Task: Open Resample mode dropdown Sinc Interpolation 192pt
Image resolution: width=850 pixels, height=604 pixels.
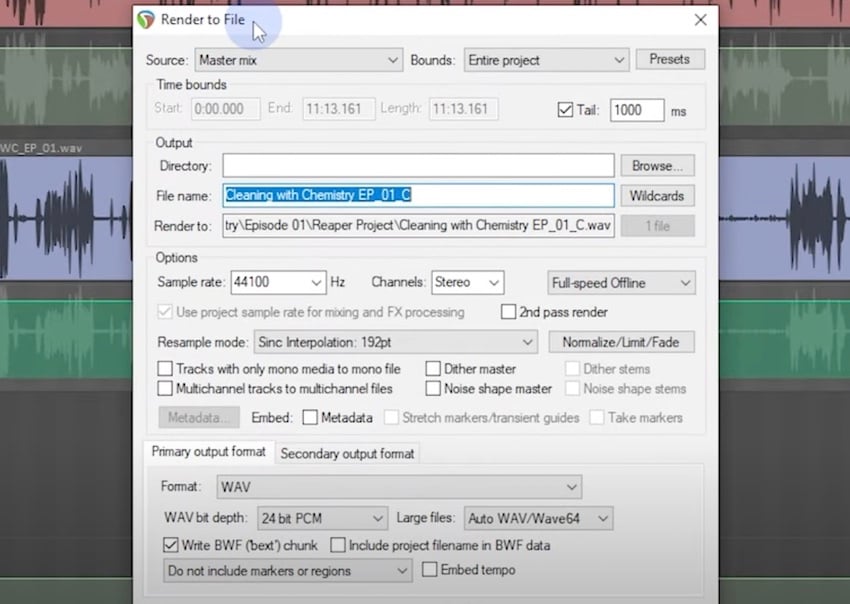Action: click(x=396, y=342)
